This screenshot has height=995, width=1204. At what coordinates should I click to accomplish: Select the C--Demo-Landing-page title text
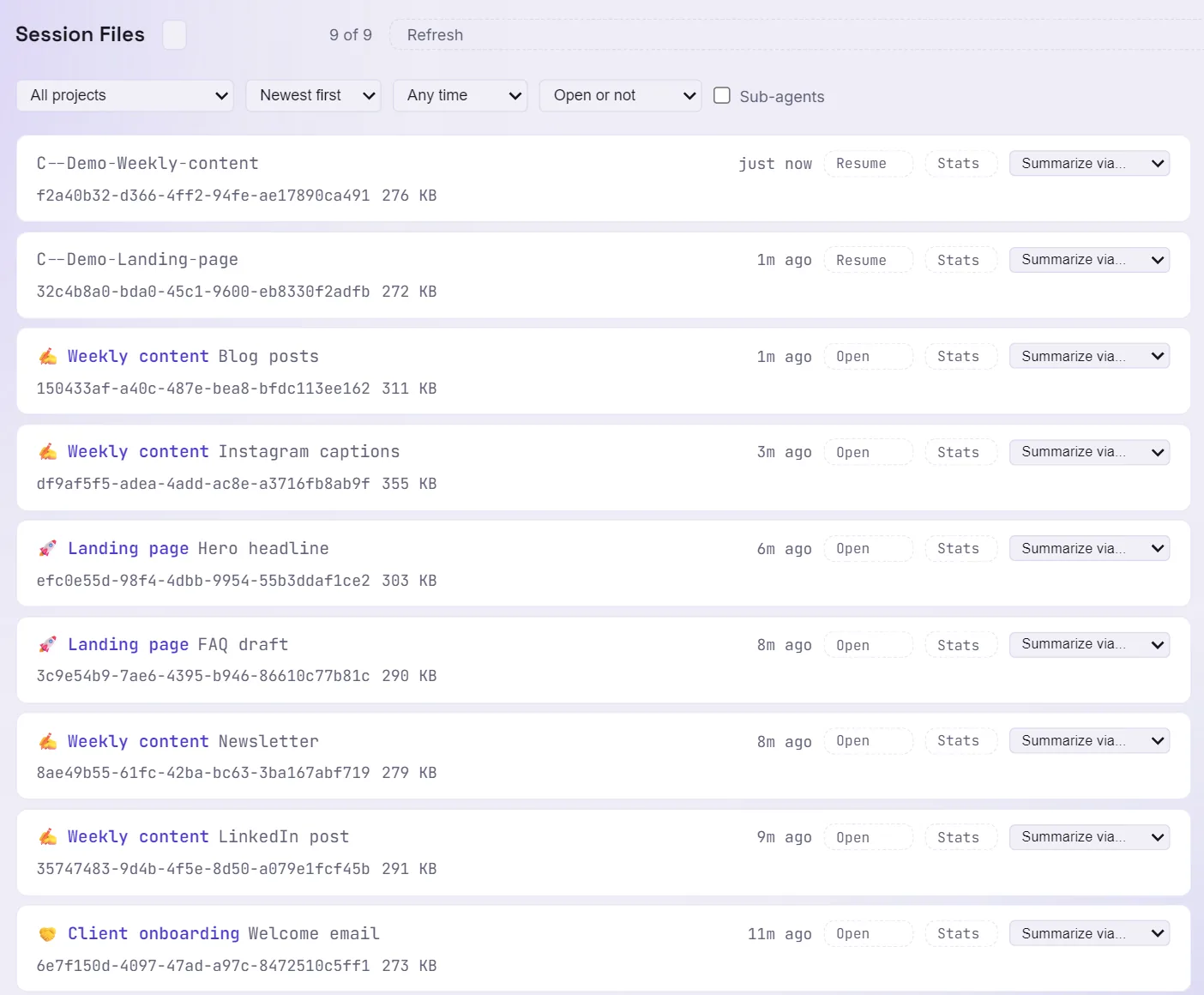coord(137,259)
